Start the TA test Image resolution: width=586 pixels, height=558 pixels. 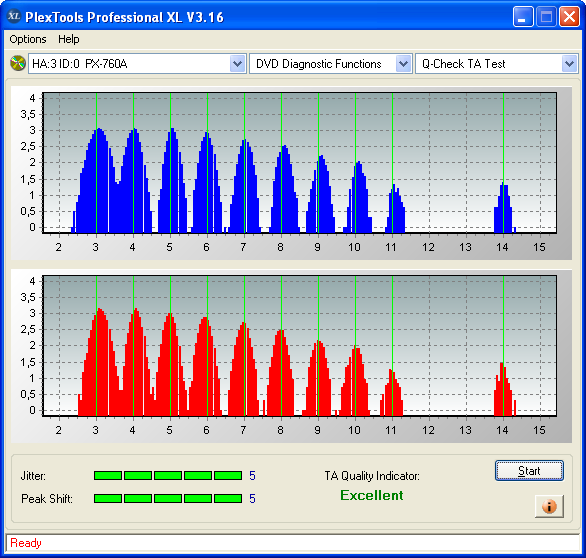point(529,471)
